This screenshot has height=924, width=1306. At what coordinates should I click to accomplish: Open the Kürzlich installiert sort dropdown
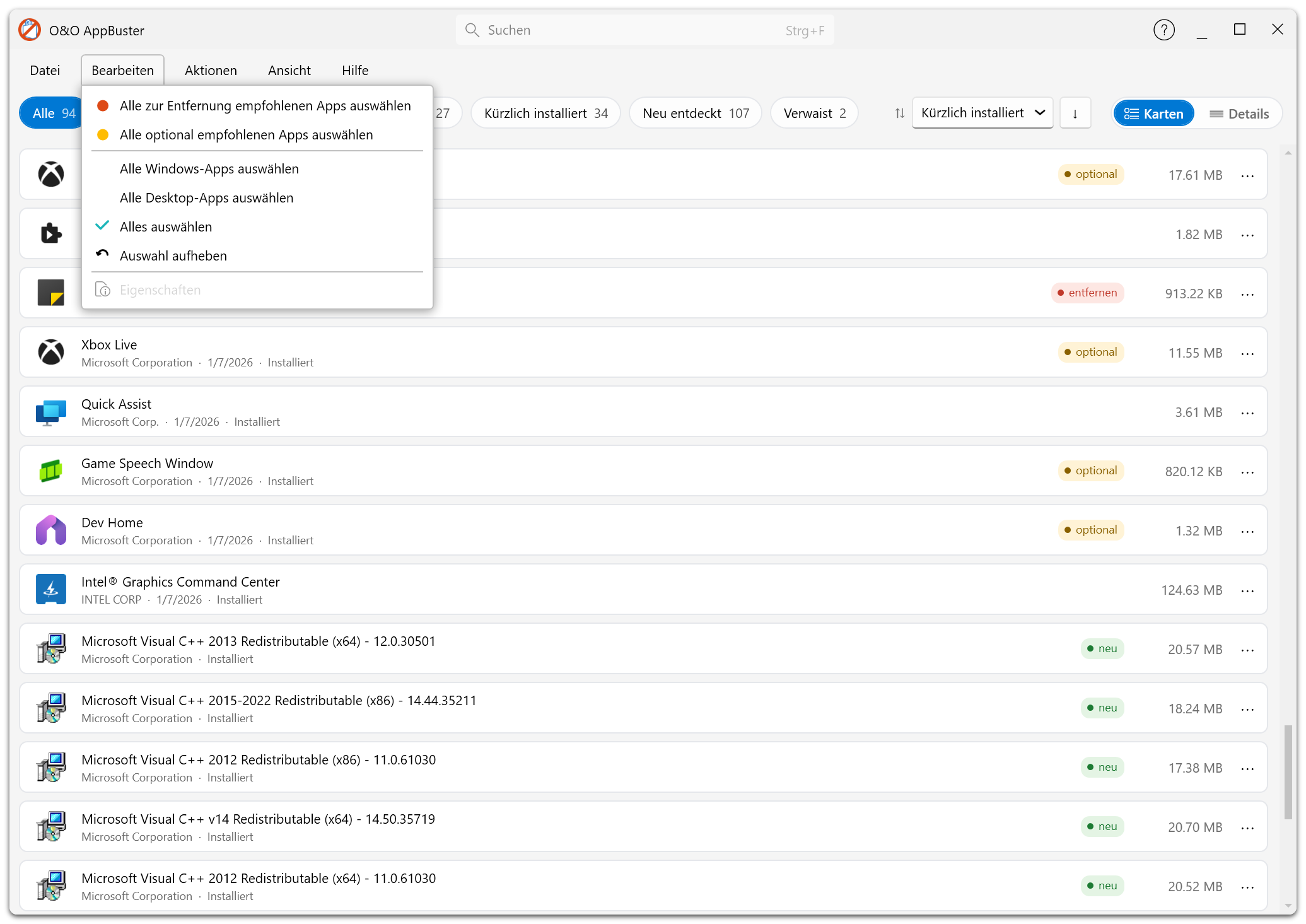point(982,113)
